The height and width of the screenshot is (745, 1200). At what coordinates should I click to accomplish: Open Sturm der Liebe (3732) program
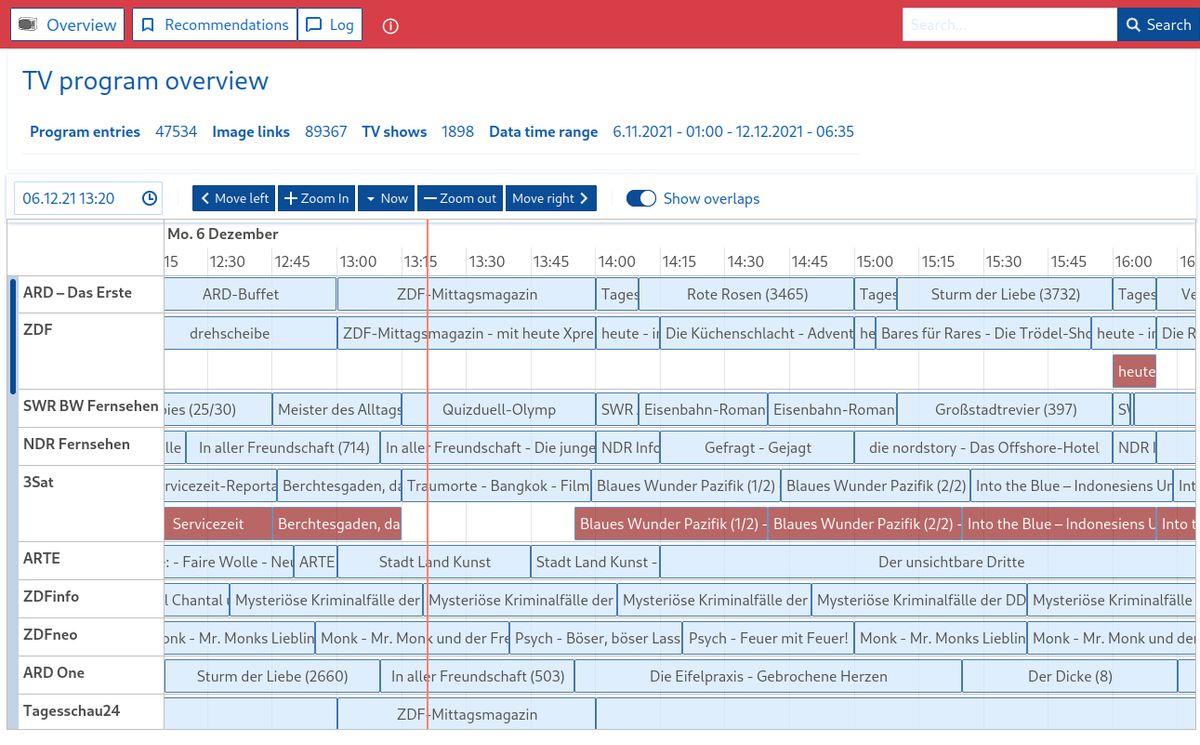(x=1004, y=294)
